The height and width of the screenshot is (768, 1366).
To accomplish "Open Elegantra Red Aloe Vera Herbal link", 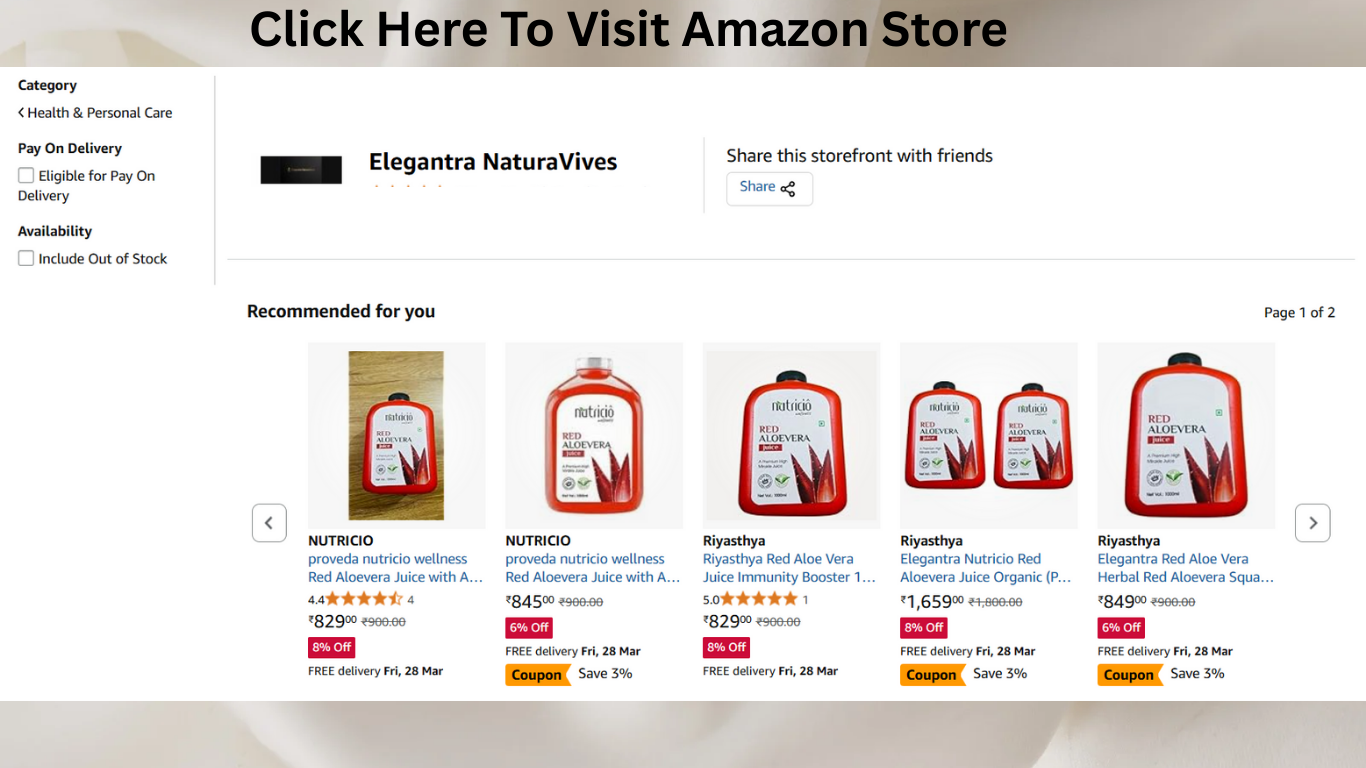I will (x=1185, y=568).
